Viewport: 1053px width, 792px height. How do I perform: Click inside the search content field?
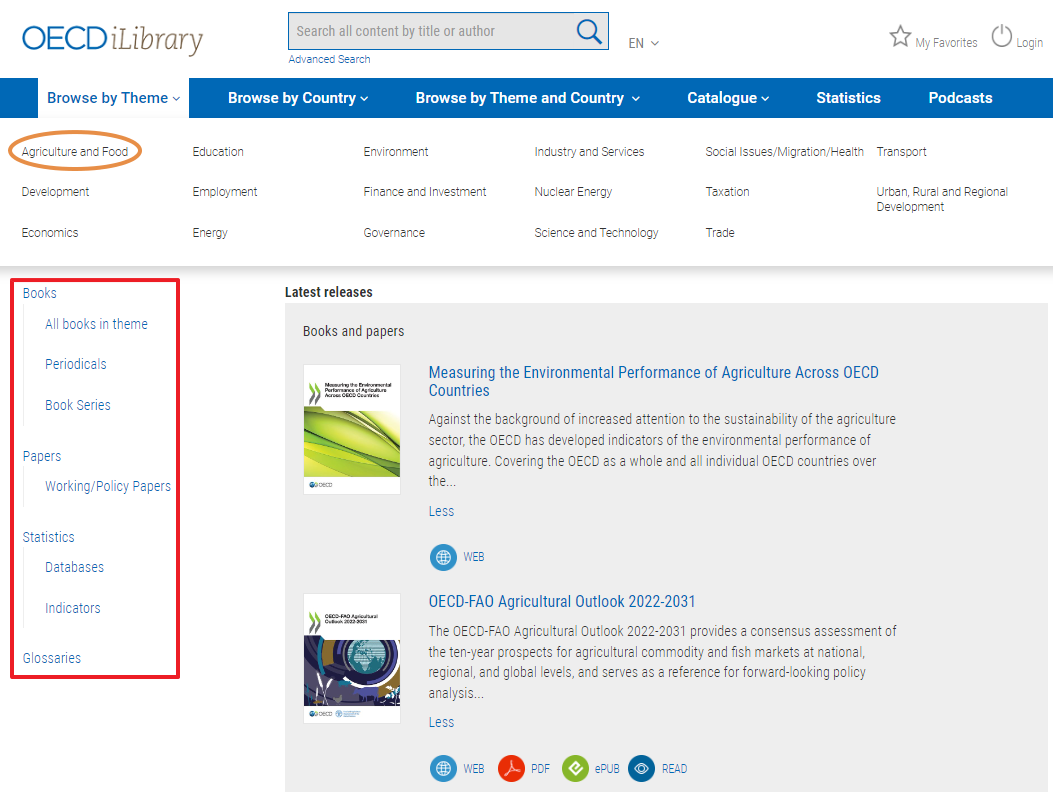tap(430, 31)
